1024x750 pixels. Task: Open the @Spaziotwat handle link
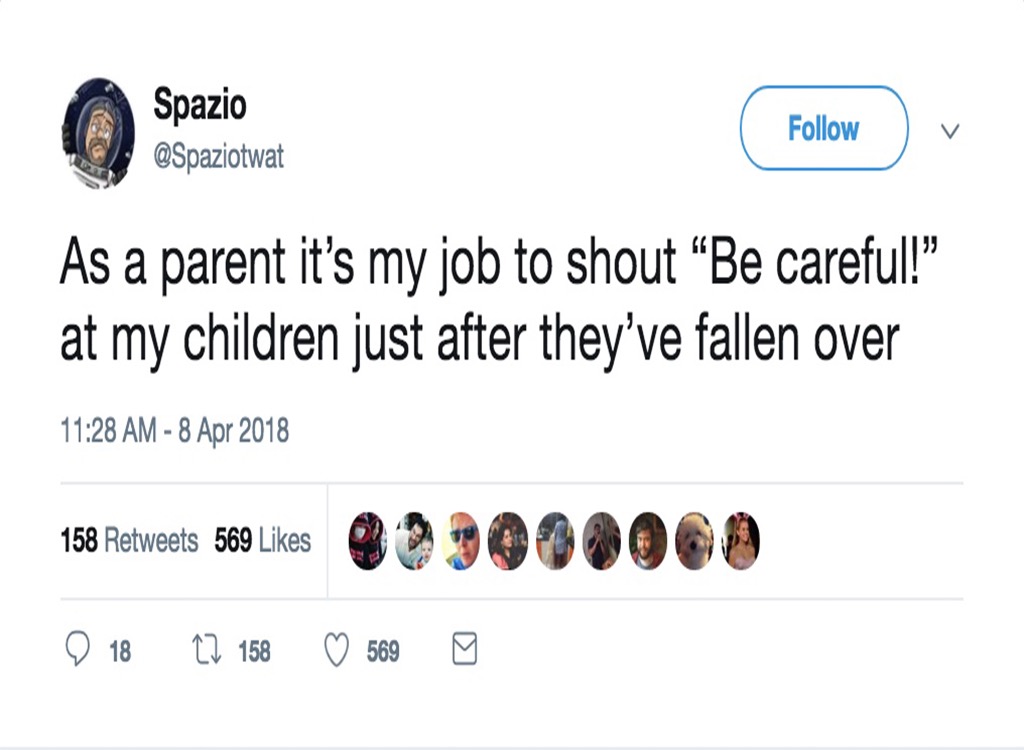click(x=218, y=157)
